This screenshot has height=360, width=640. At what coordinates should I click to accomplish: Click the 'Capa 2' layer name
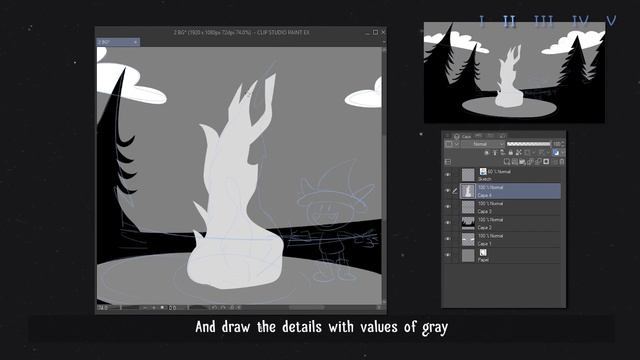pos(484,227)
